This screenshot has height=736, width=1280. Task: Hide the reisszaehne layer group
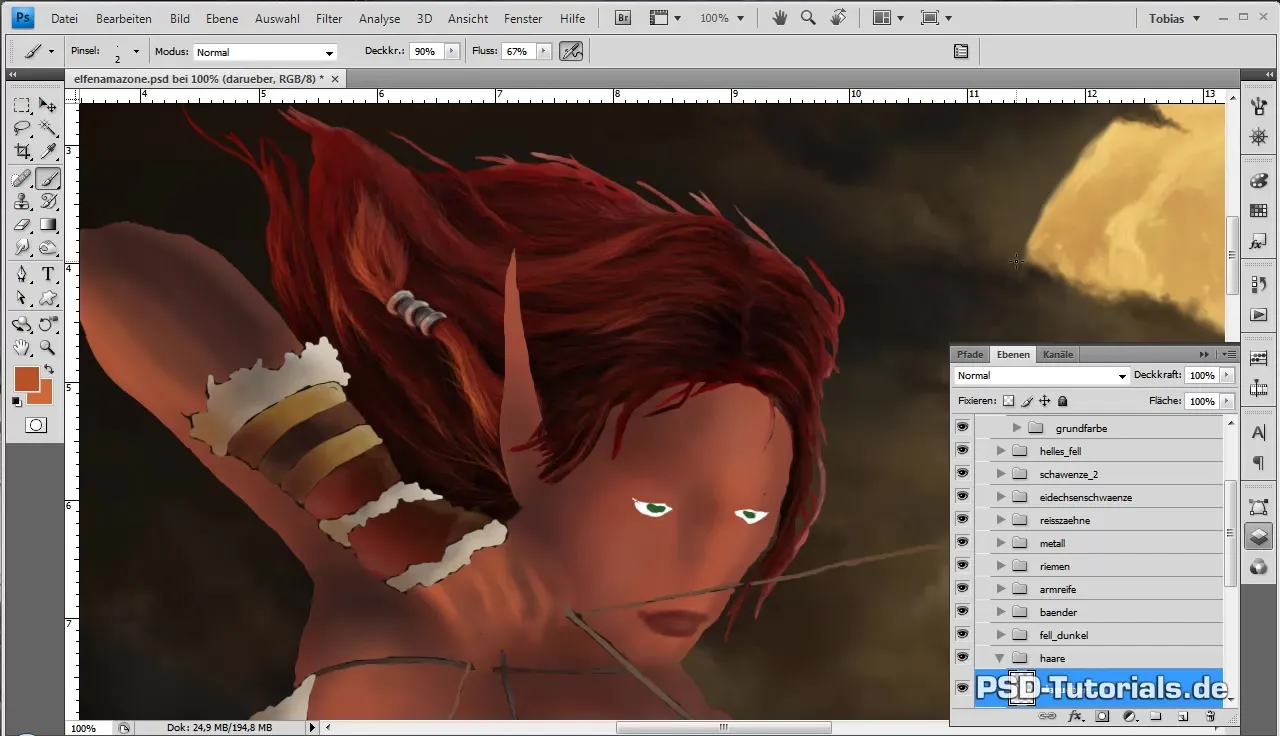[x=962, y=520]
